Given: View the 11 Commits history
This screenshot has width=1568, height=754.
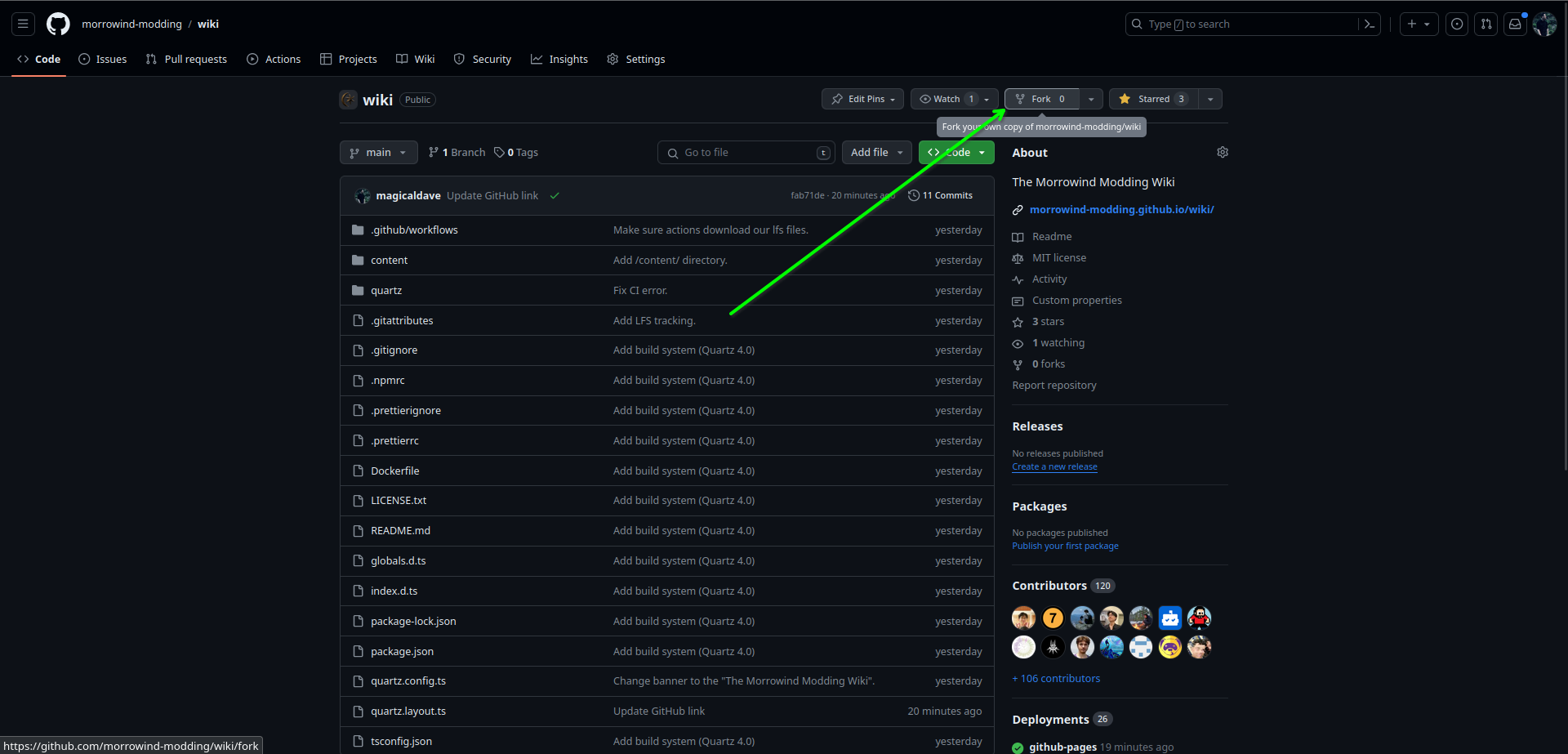Looking at the screenshot, I should tap(940, 195).
